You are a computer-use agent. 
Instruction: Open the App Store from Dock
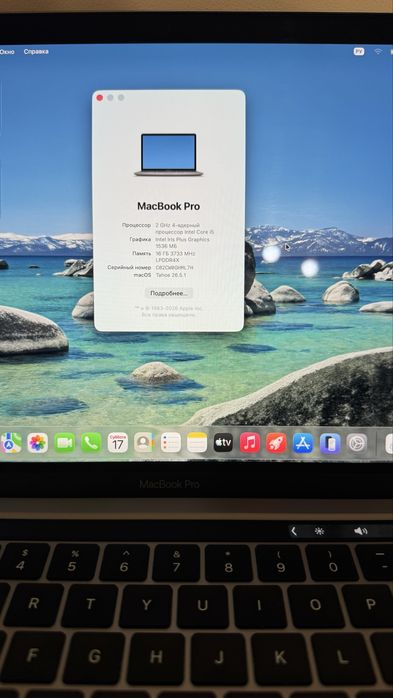(x=303, y=443)
